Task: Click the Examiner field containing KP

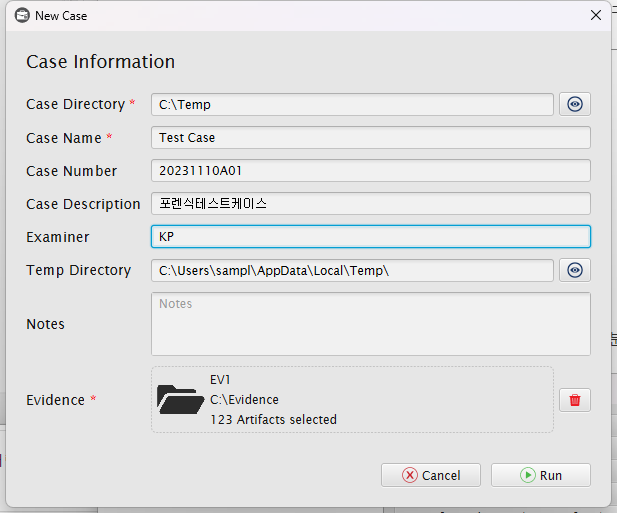Action: point(371,237)
